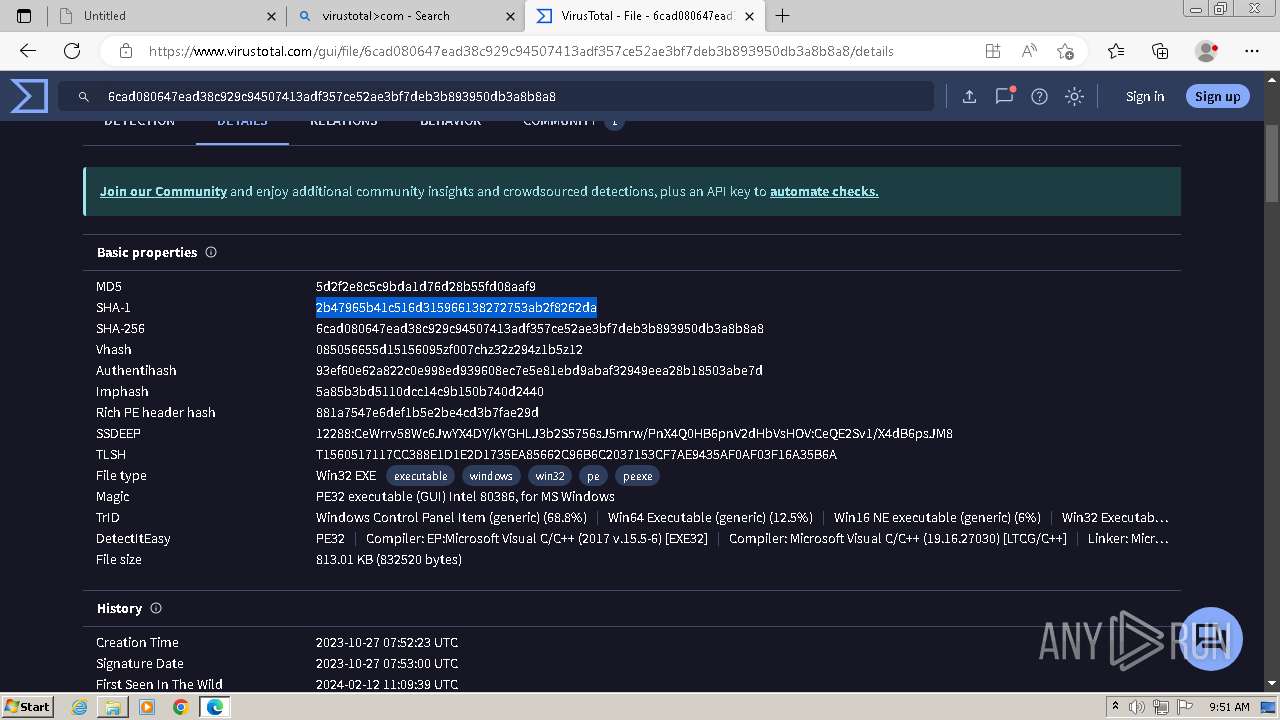Viewport: 1280px width, 720px height.
Task: Click the highlighted SHA-1 hash value
Action: click(x=456, y=307)
